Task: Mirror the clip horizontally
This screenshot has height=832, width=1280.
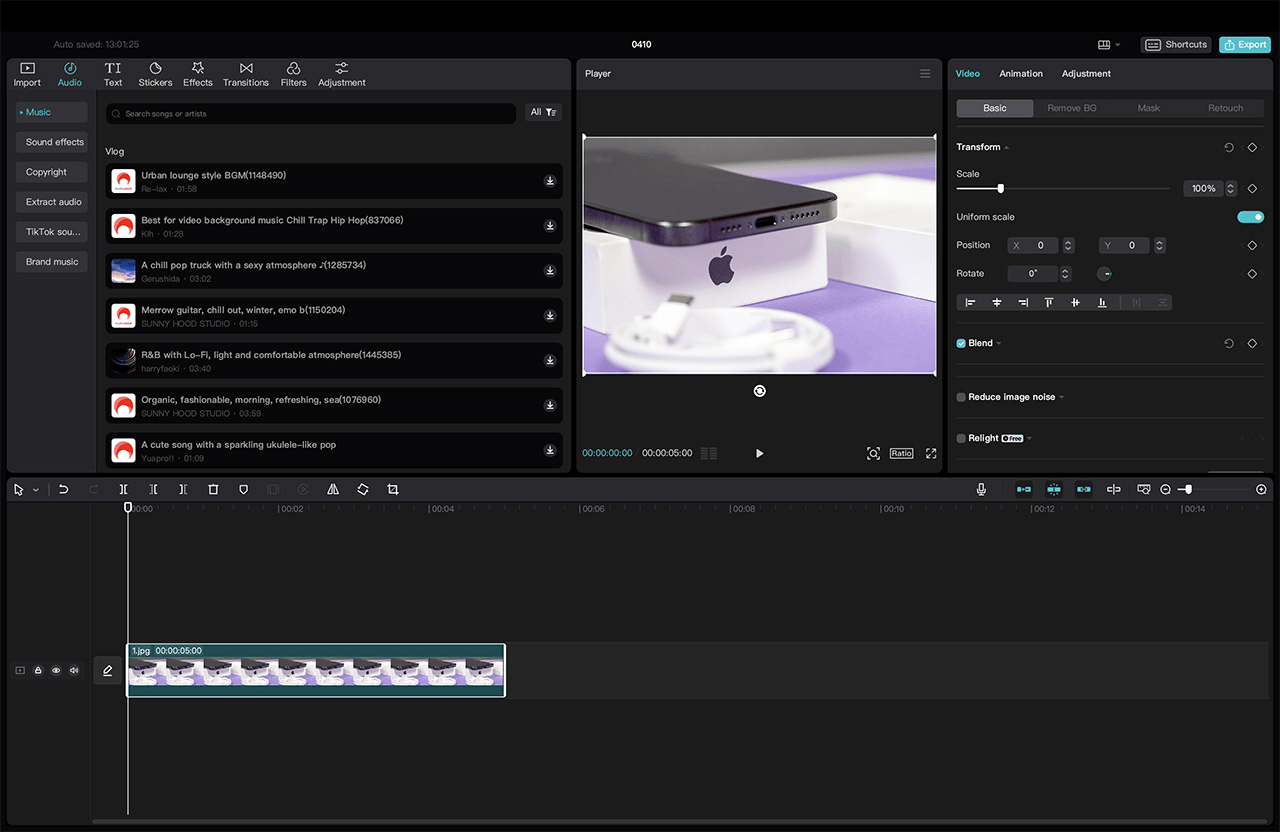Action: pos(333,489)
